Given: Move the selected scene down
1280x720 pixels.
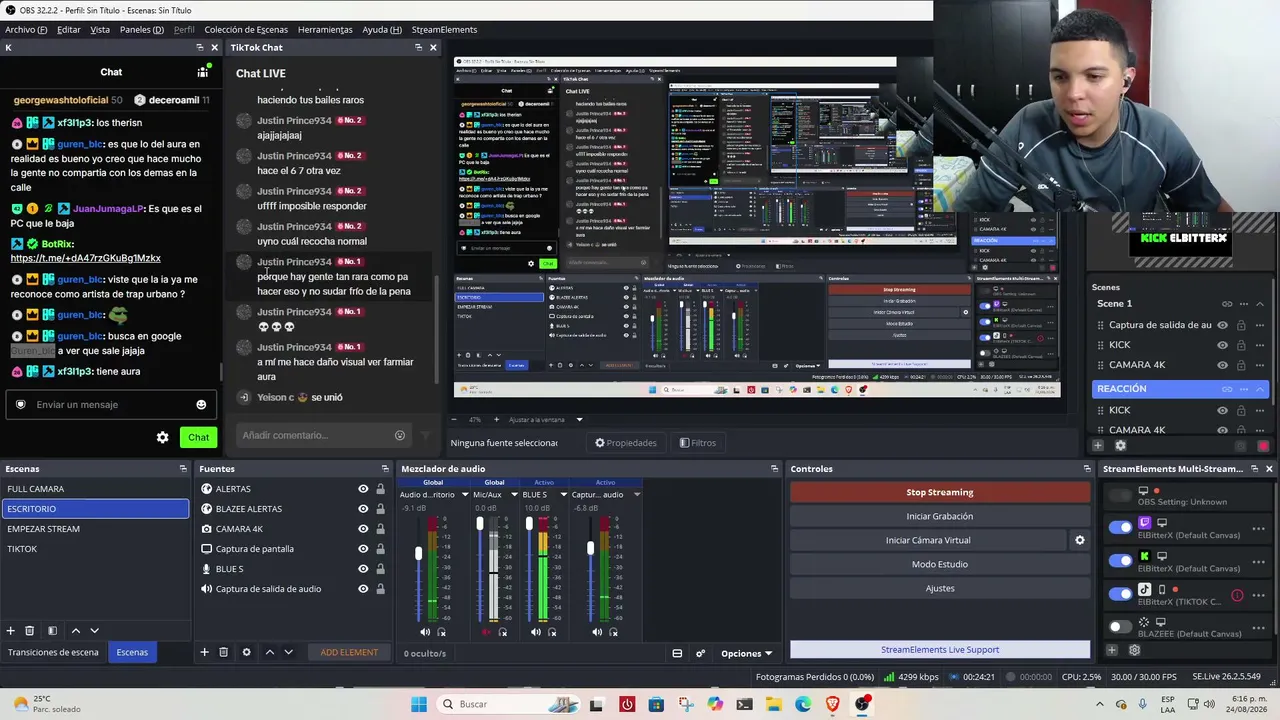Looking at the screenshot, I should click(x=95, y=631).
